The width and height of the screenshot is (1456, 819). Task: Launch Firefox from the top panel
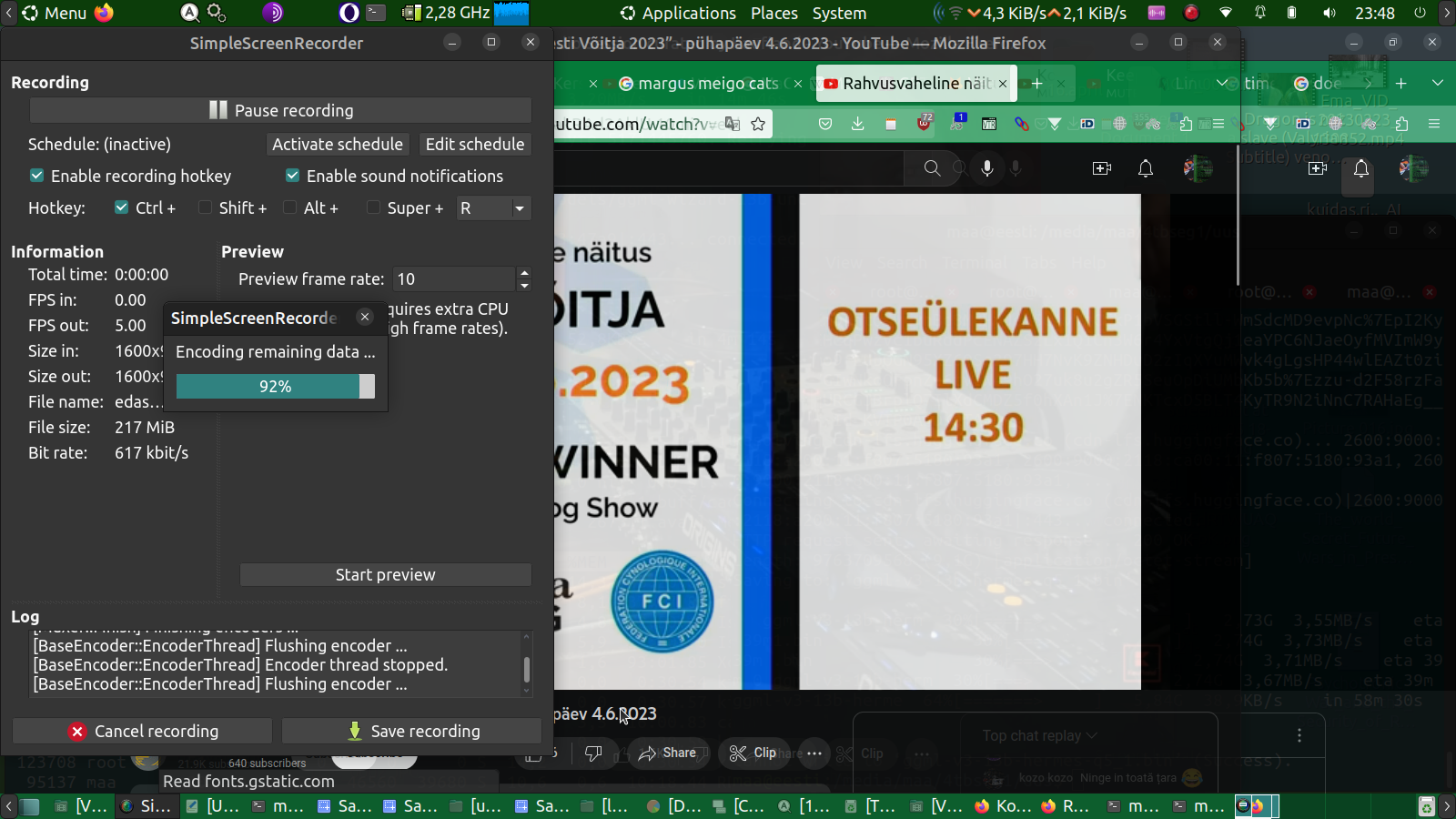pyautogui.click(x=105, y=13)
